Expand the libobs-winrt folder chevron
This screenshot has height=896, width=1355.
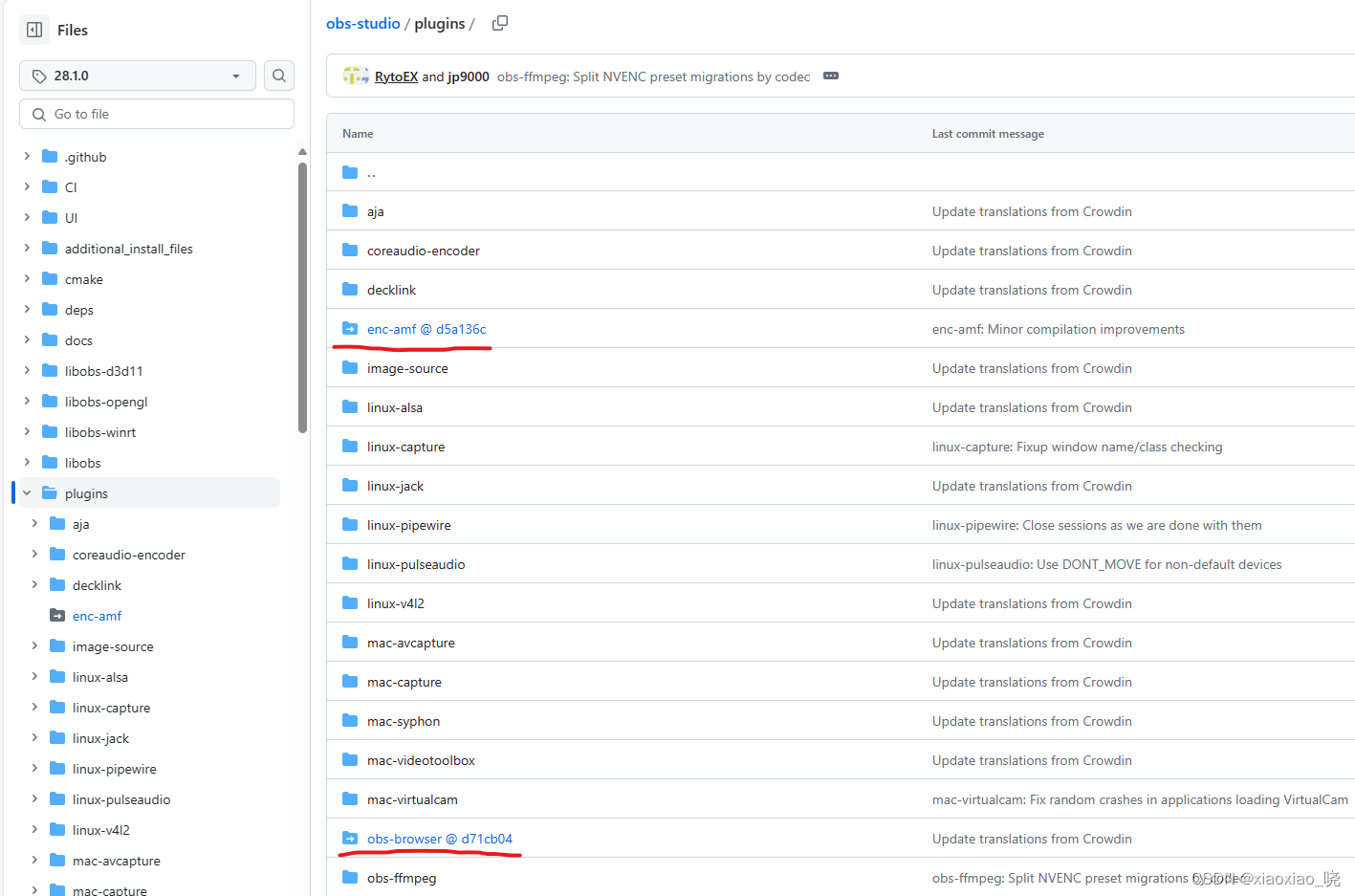[x=27, y=431]
